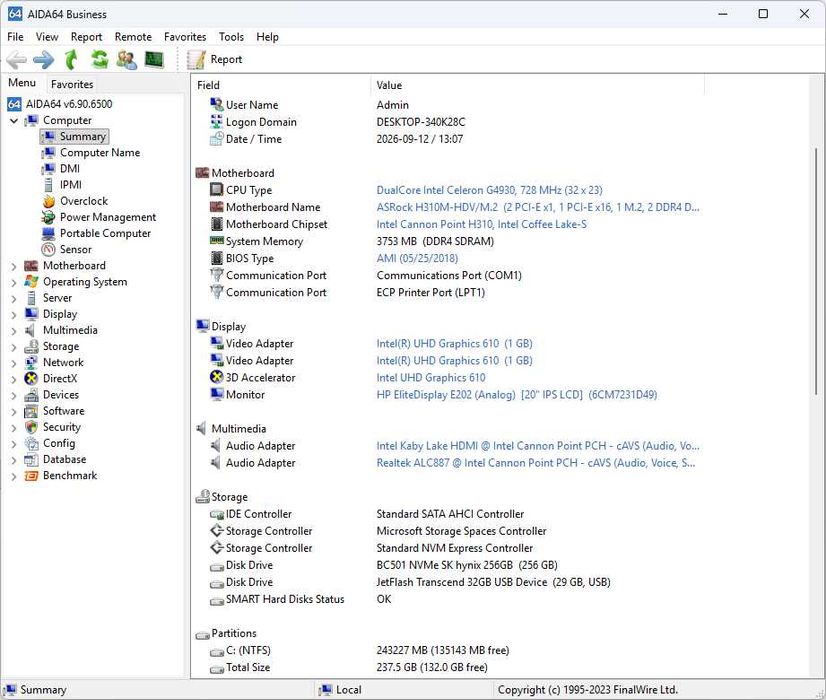This screenshot has height=700, width=826.
Task: Open the AMI (05/25/2018) BIOS link
Action: pyautogui.click(x=417, y=258)
